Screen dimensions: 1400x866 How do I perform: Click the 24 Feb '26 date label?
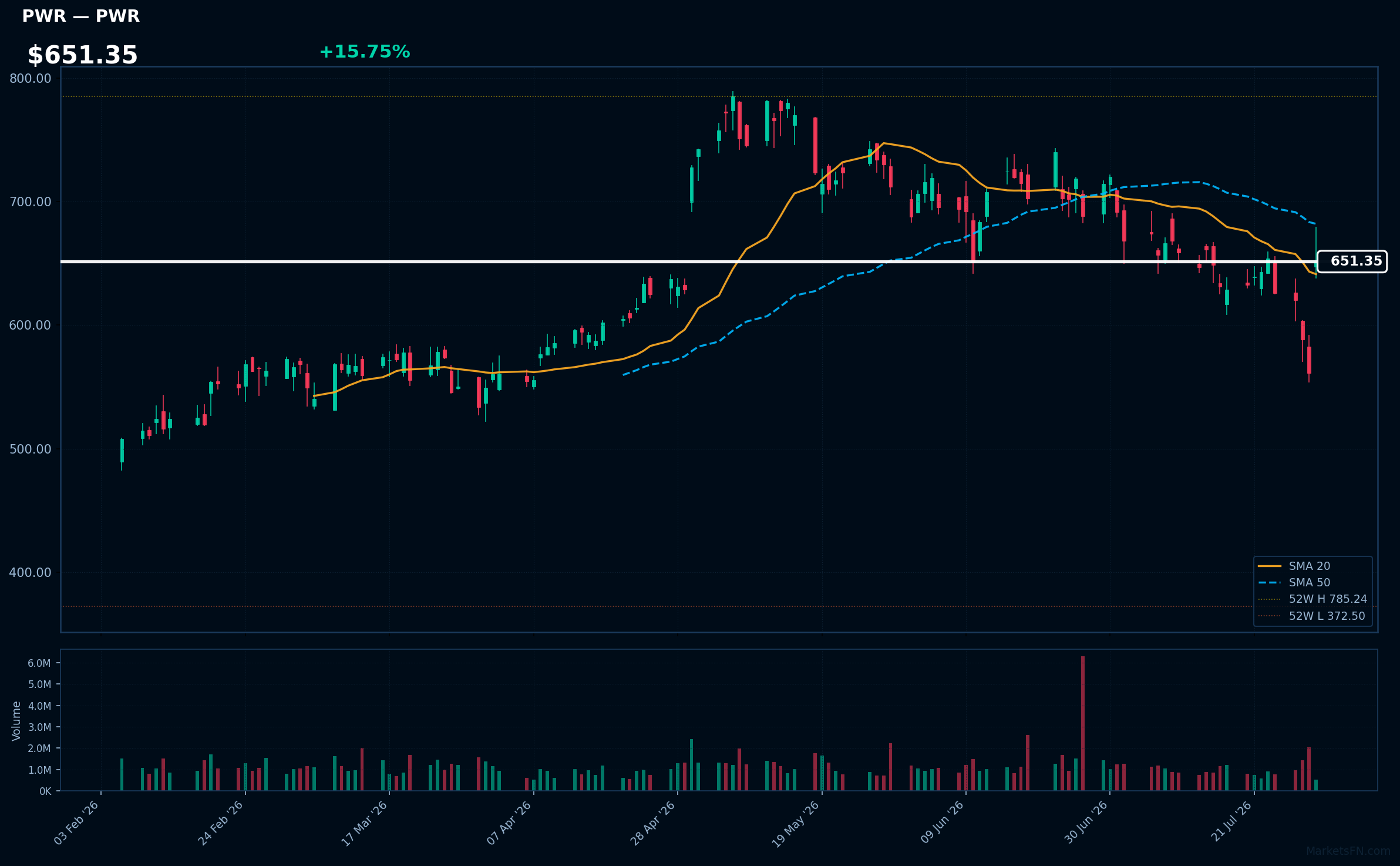(x=220, y=823)
